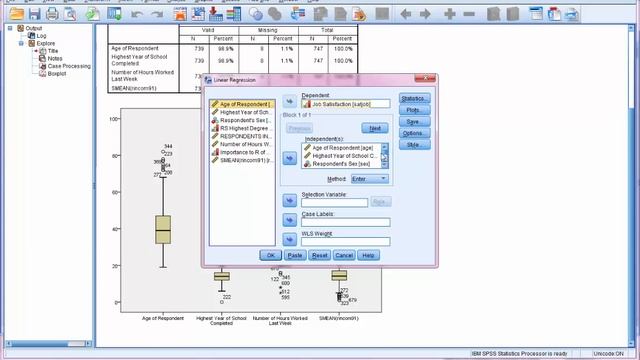This screenshot has height=360, width=640.
Task: Select Respondent's Sex [sex] in the Independent(s) list
Action: pyautogui.click(x=341, y=164)
